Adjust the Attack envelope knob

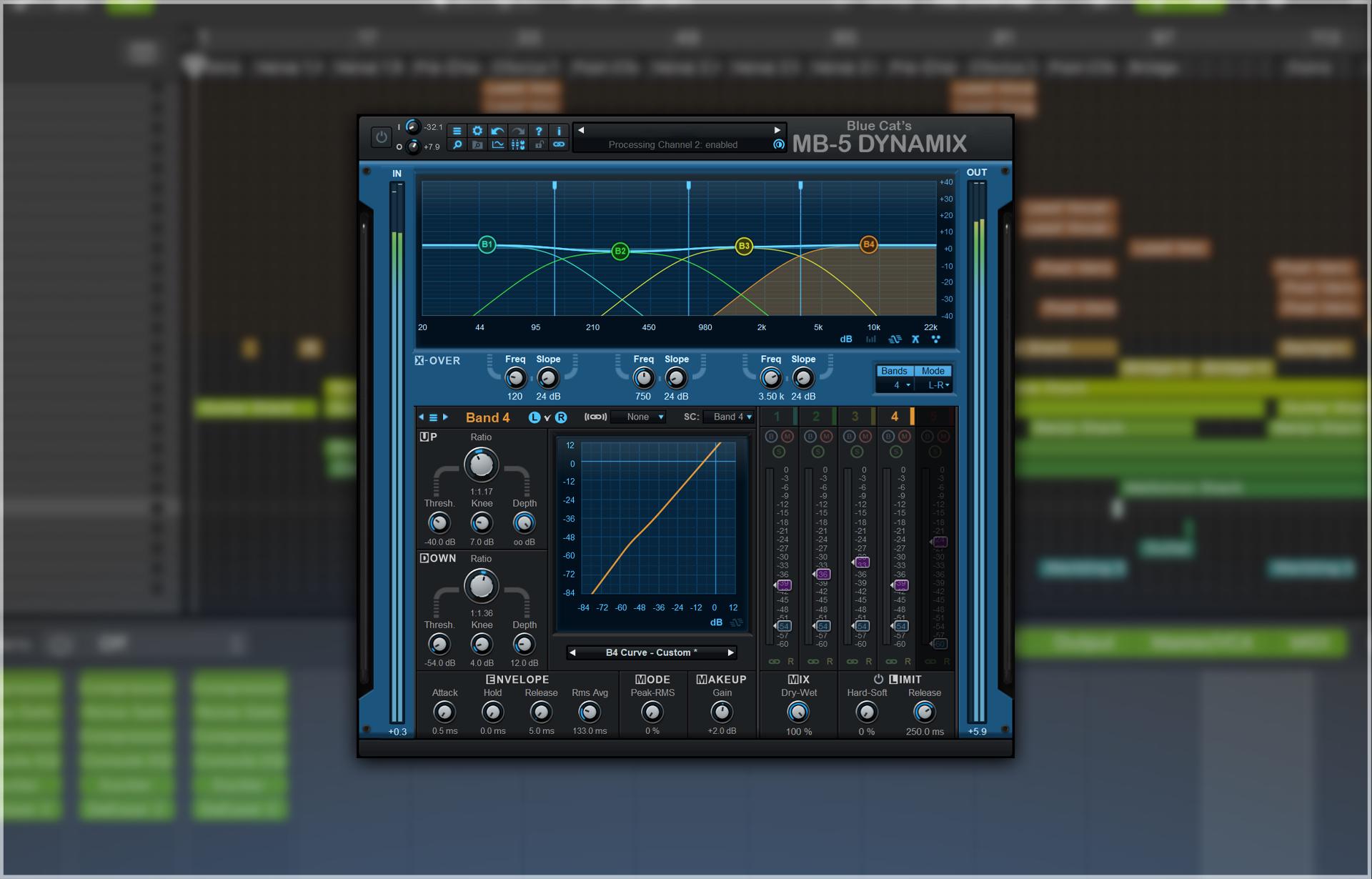pyautogui.click(x=444, y=712)
